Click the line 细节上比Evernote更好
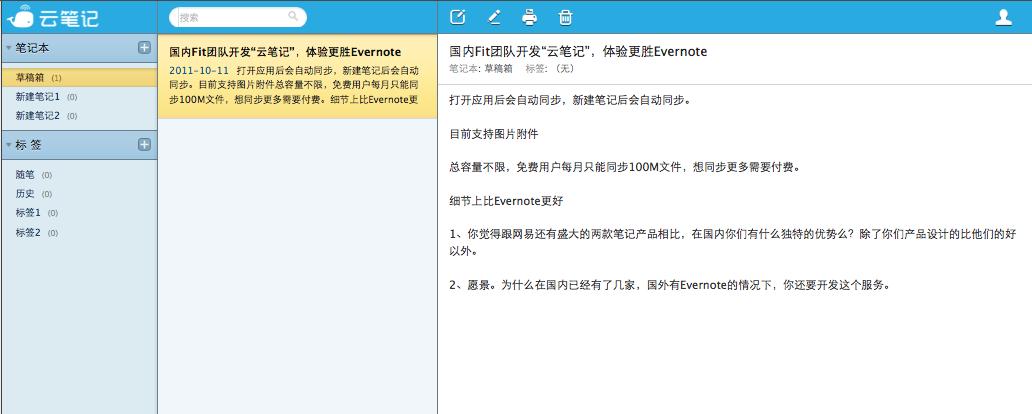 [x=505, y=200]
